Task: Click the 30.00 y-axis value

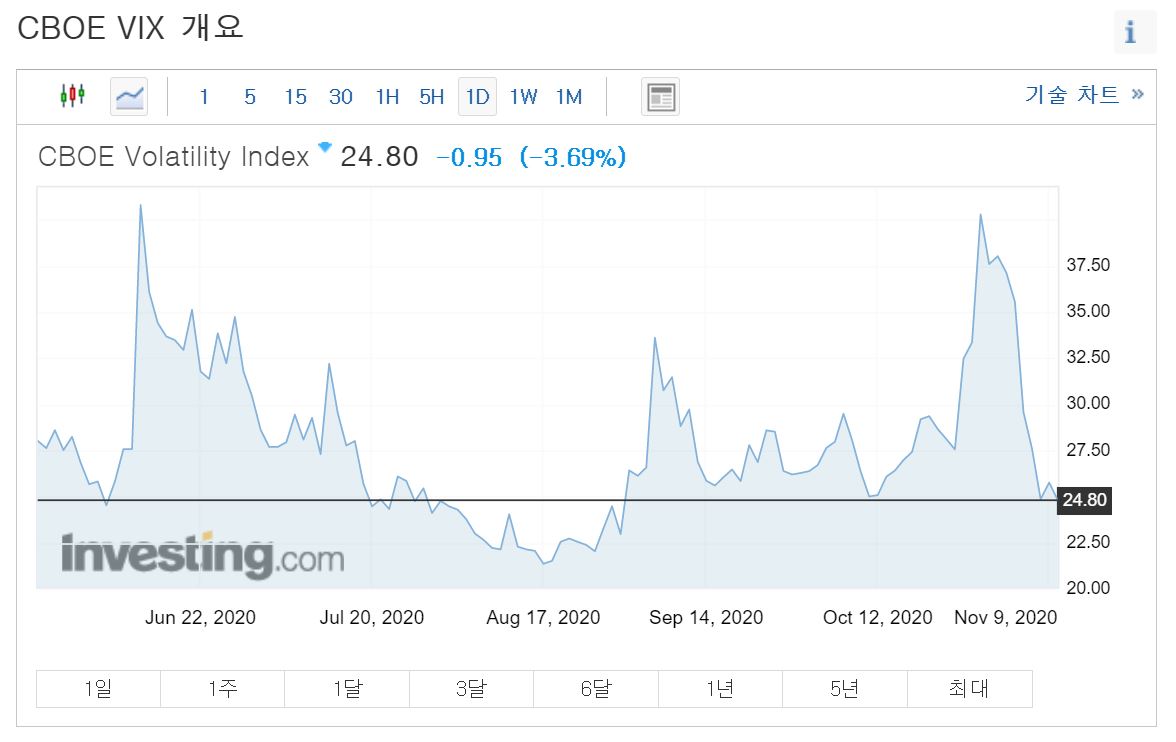Action: 1088,403
